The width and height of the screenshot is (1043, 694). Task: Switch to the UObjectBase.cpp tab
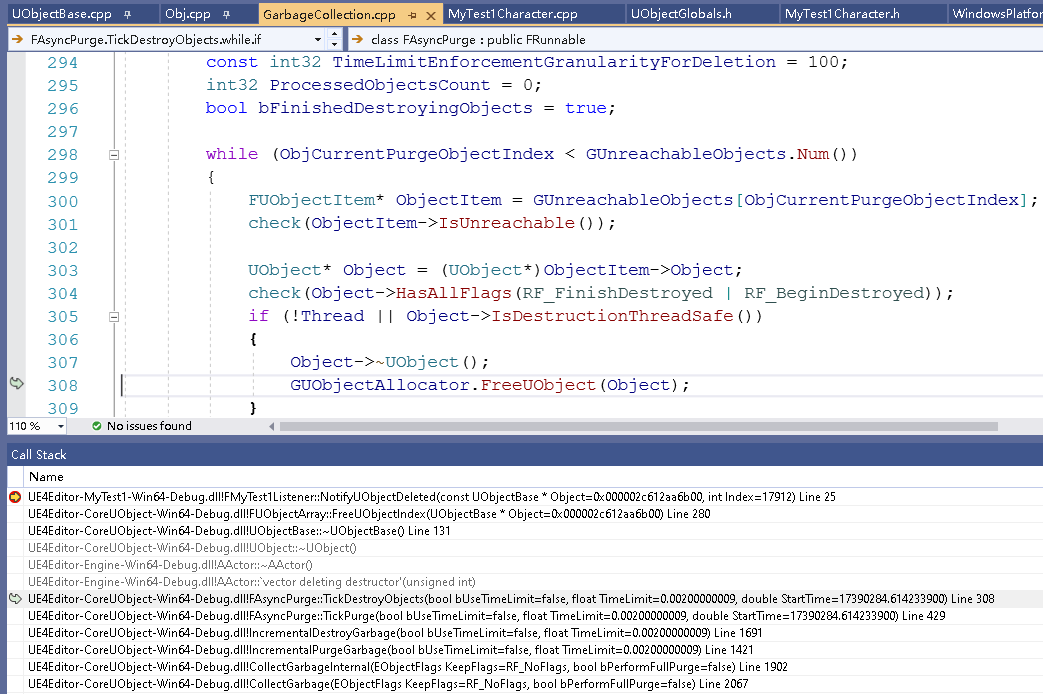point(62,14)
